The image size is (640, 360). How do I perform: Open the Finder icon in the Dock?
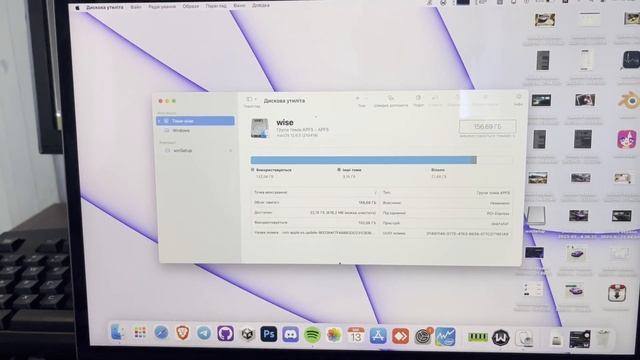click(118, 333)
